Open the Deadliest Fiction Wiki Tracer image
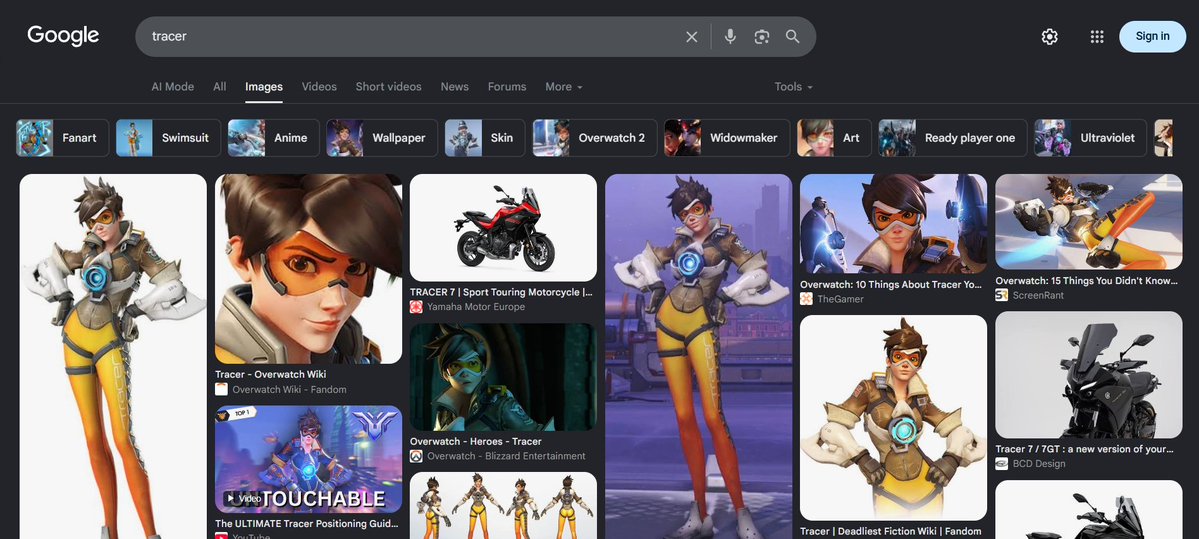This screenshot has width=1199, height=539. tap(893, 417)
